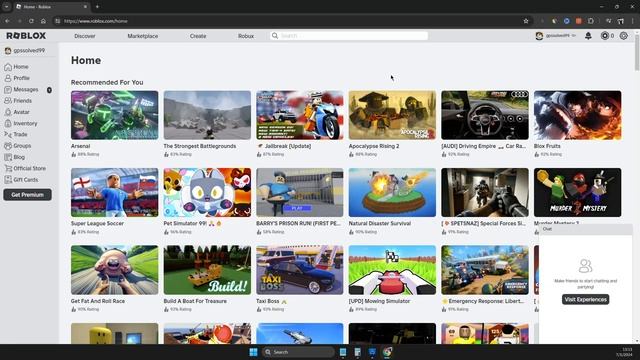Open the settings gear in the Roblox header

(x=623, y=36)
